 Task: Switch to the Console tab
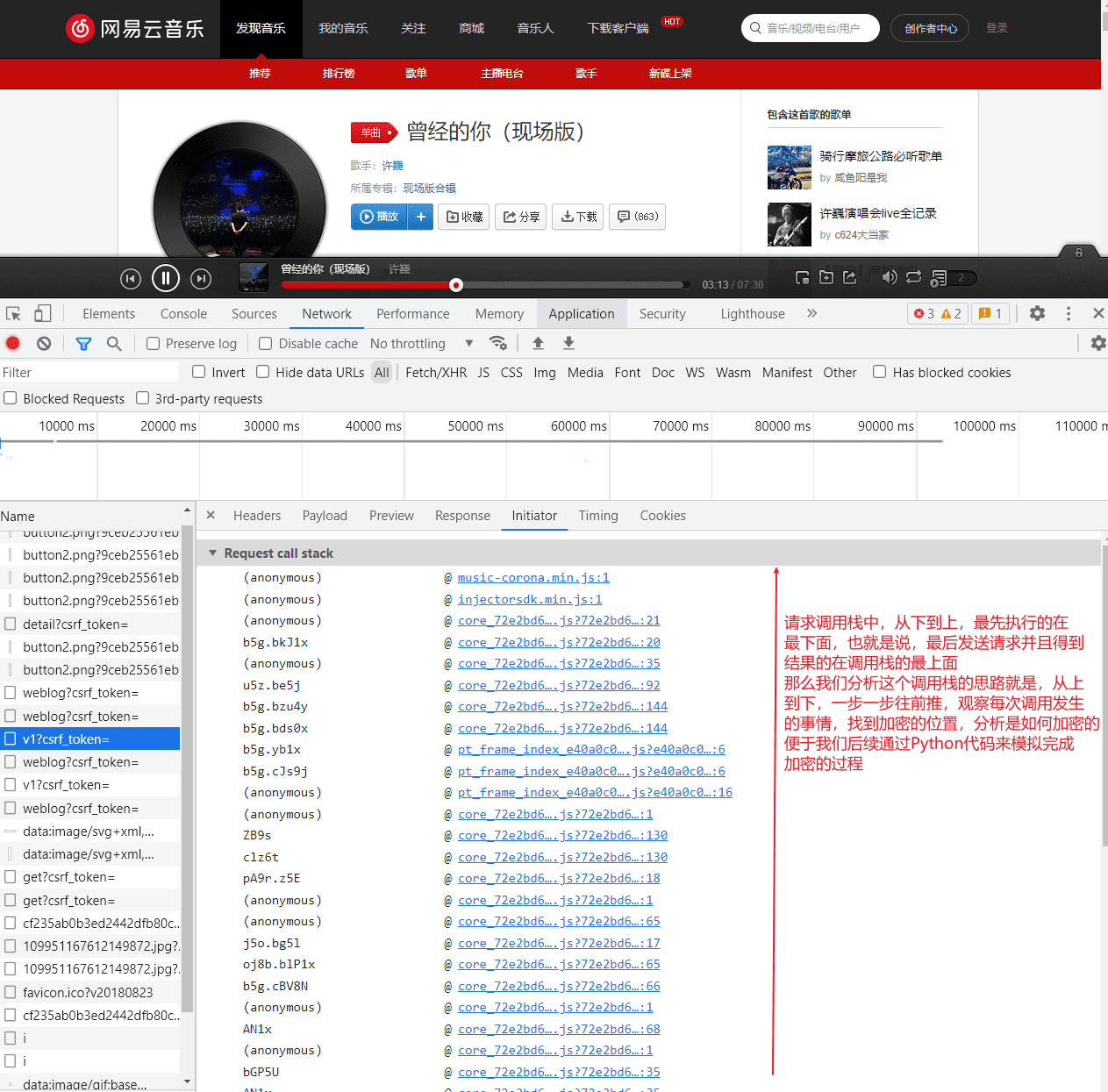click(183, 314)
